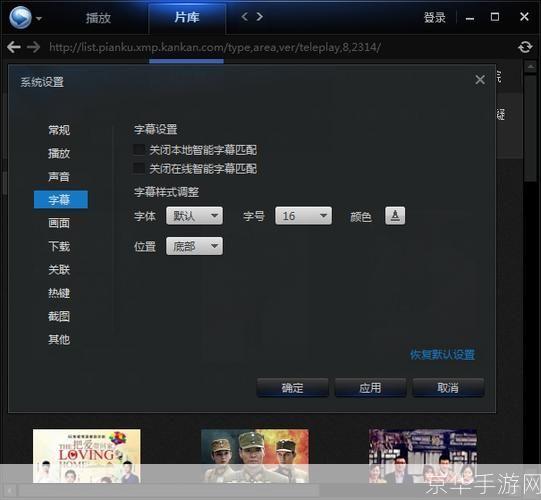Minimize the player window
This screenshot has height=500, width=541.
pos(470,18)
